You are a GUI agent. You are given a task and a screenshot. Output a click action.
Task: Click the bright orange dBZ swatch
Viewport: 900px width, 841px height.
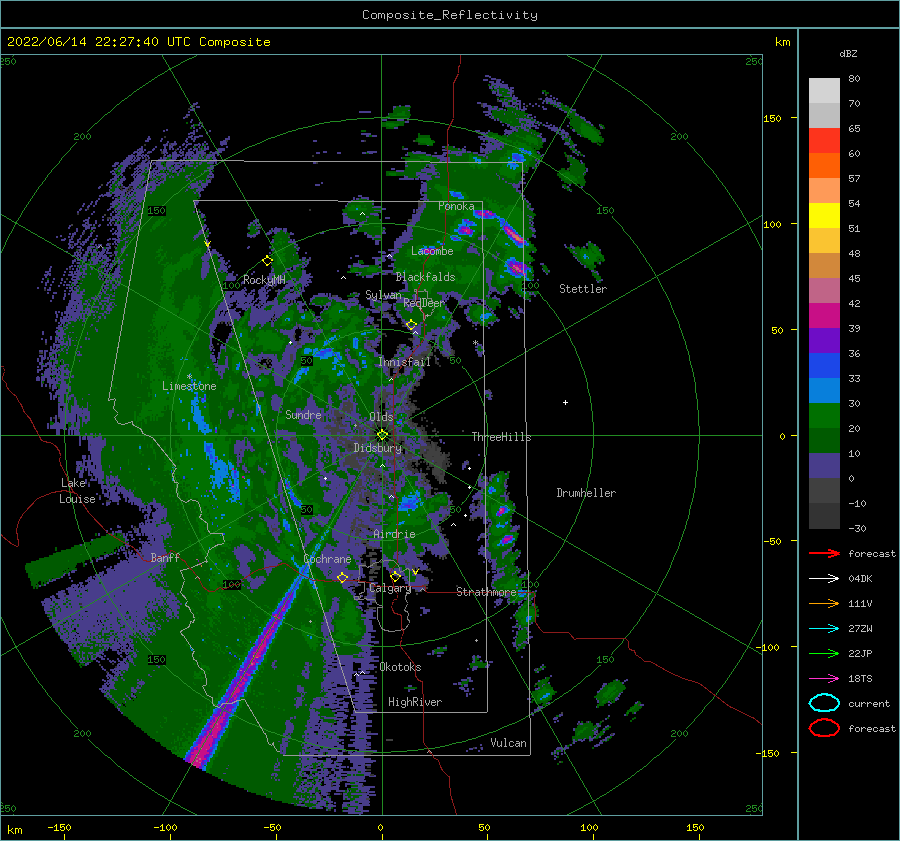pyautogui.click(x=824, y=166)
